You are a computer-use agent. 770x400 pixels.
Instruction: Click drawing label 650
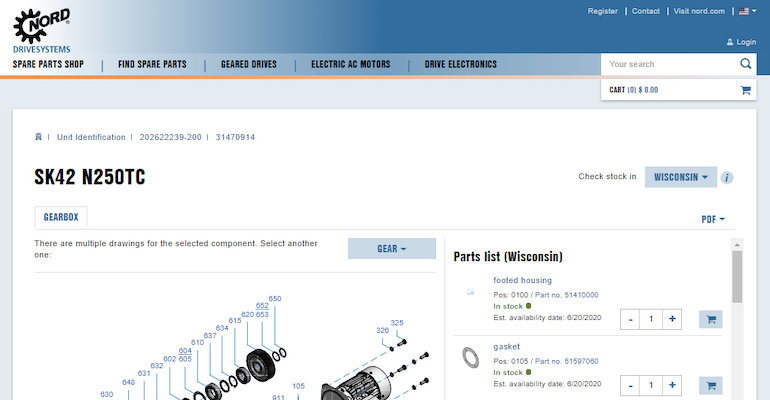pos(275,298)
